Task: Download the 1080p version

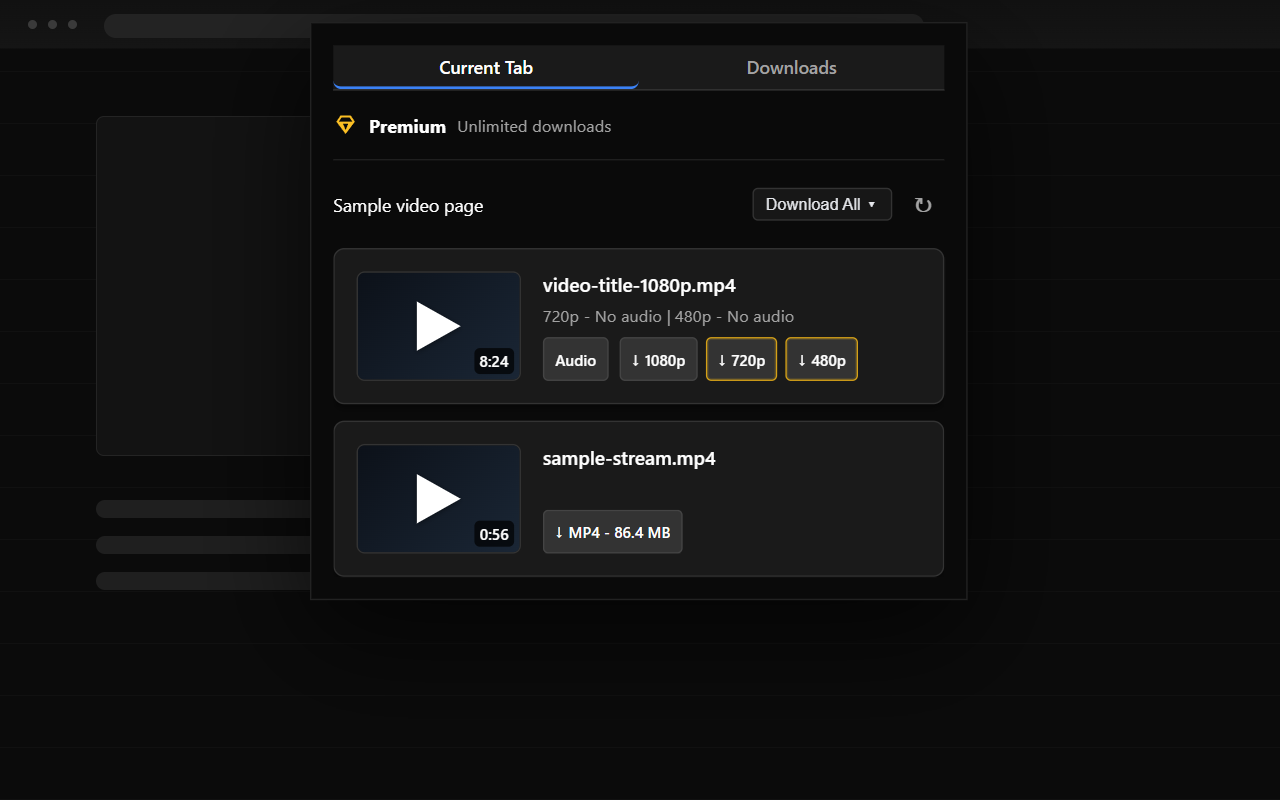Action: (x=658, y=360)
